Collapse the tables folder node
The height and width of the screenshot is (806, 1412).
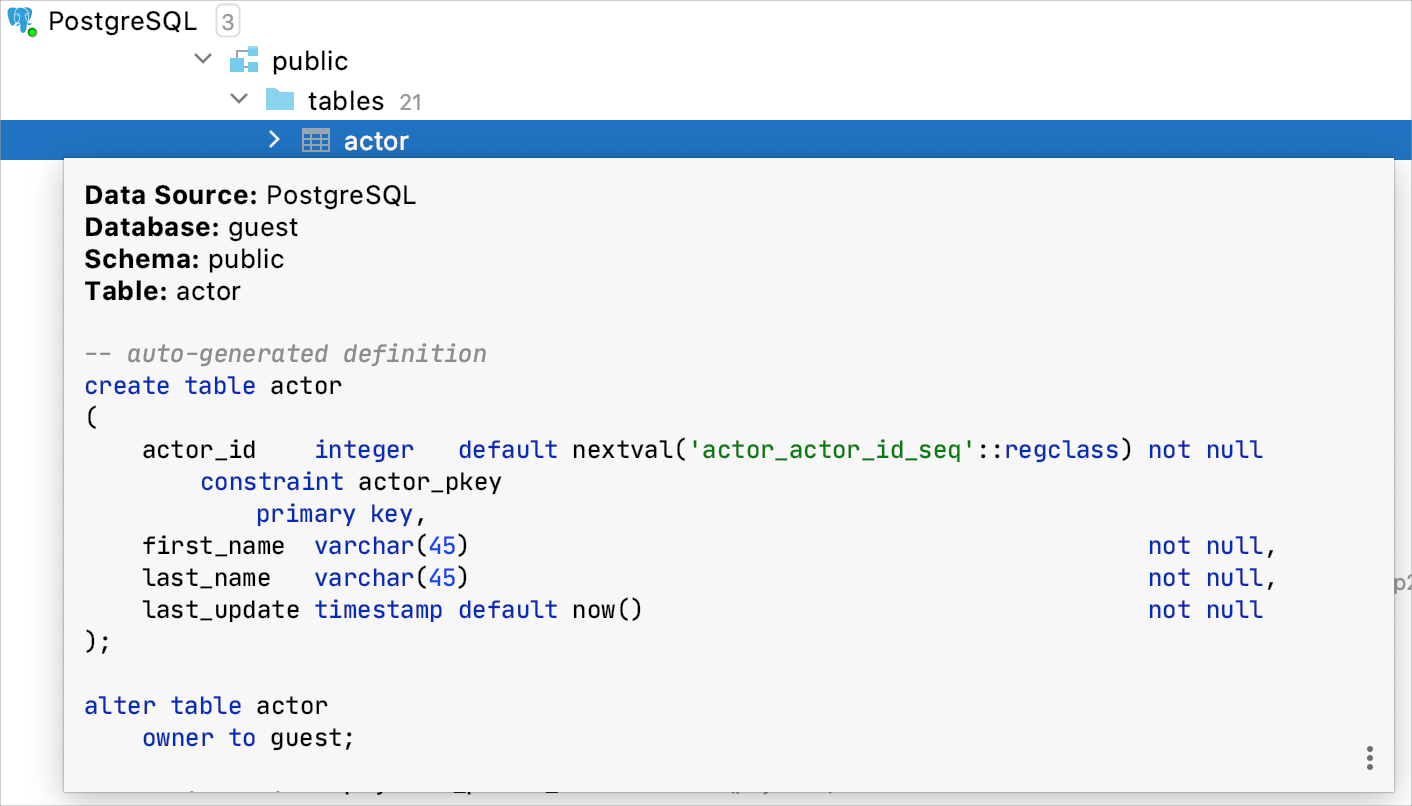click(239, 100)
